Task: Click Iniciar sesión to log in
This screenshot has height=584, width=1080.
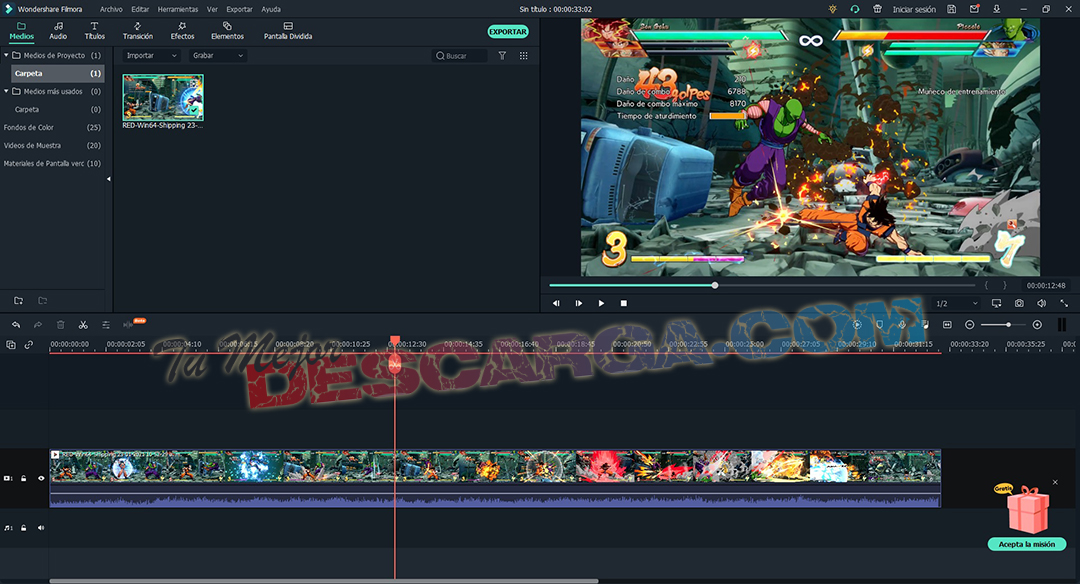Action: point(914,10)
